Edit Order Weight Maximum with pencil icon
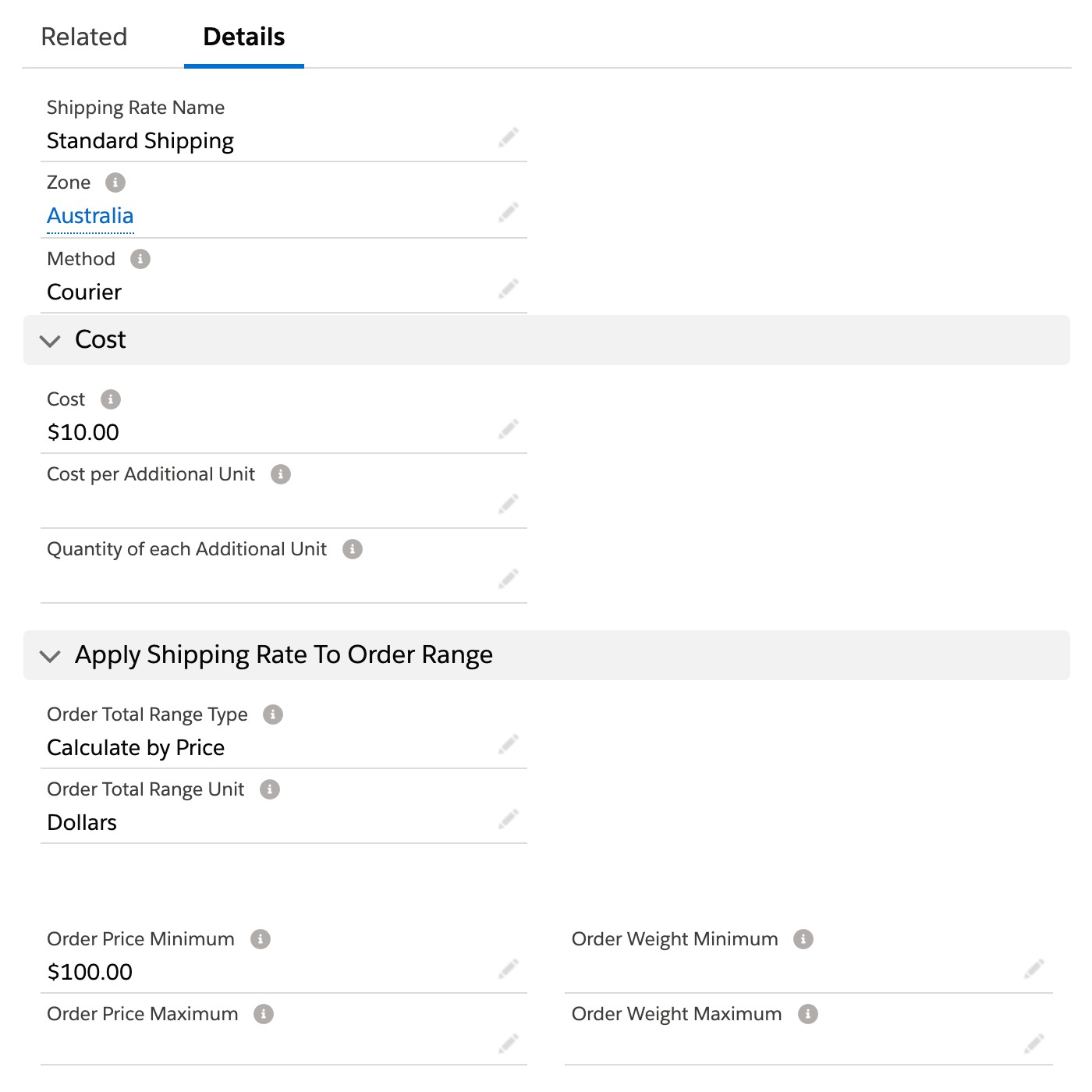Screen dimensions: 1092x1092 point(1034,1044)
